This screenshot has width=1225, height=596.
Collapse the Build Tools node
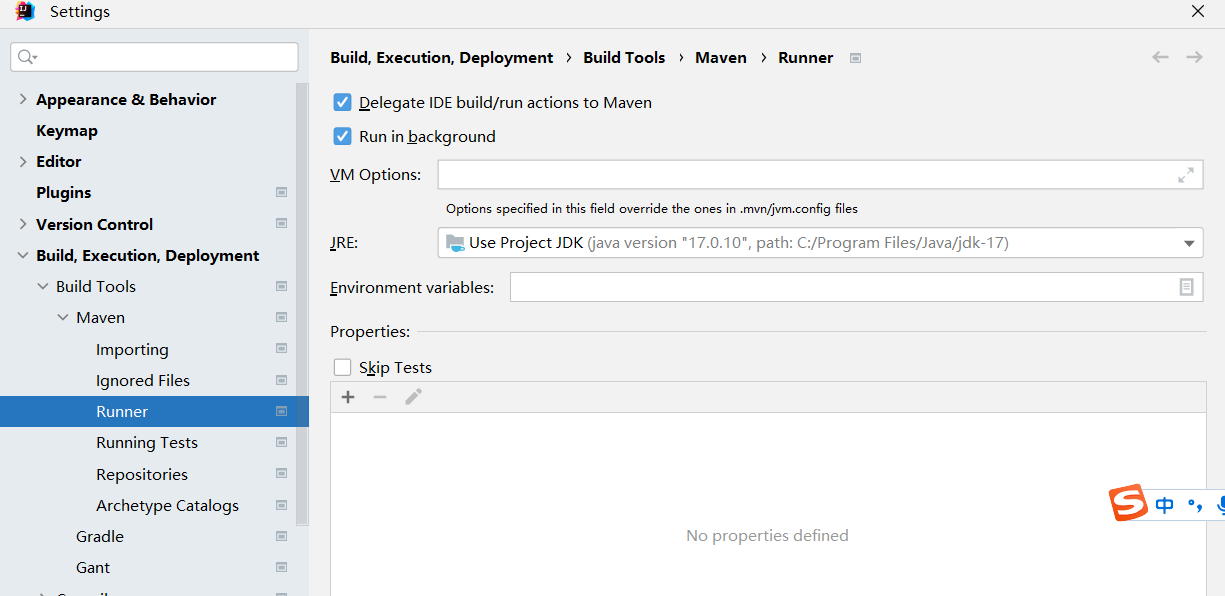click(43, 286)
